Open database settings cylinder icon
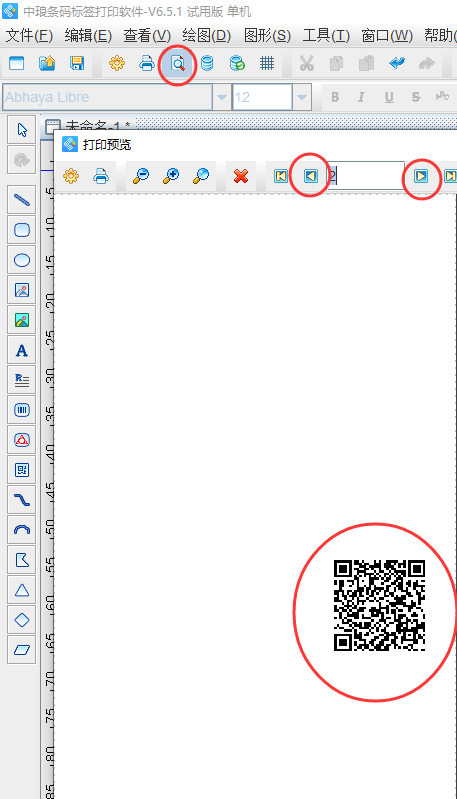Viewport: 457px width, 799px height. [207, 64]
